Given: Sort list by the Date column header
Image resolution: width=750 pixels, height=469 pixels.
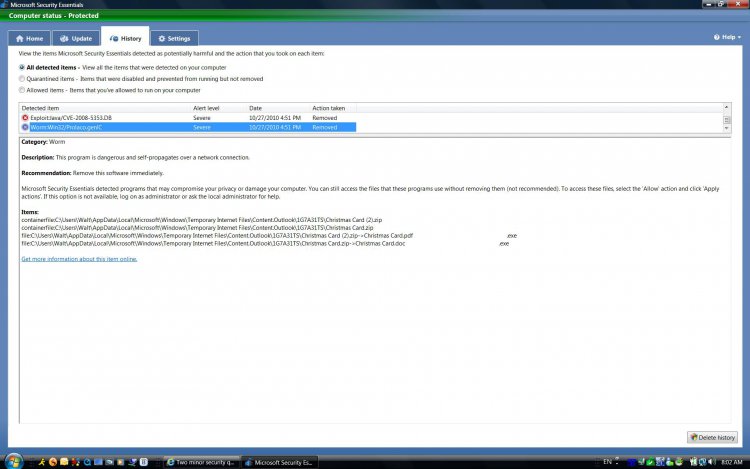Looking at the screenshot, I should (278, 108).
